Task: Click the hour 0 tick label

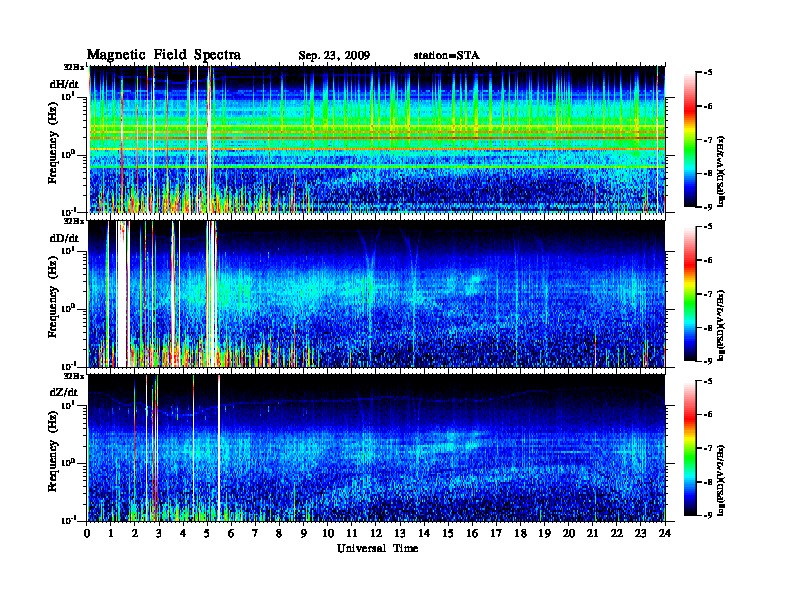Action: tap(87, 534)
